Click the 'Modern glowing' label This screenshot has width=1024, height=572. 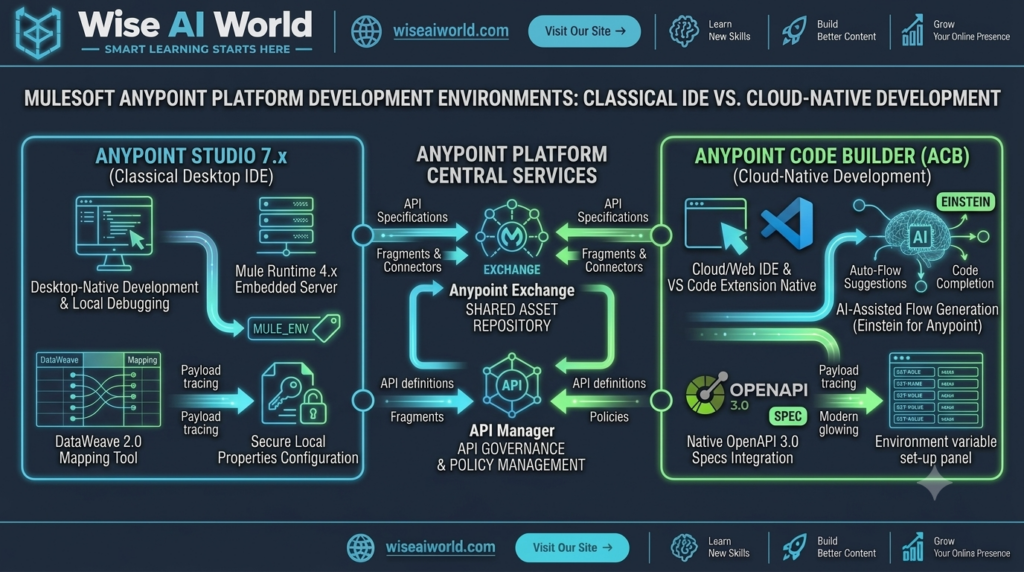point(839,423)
